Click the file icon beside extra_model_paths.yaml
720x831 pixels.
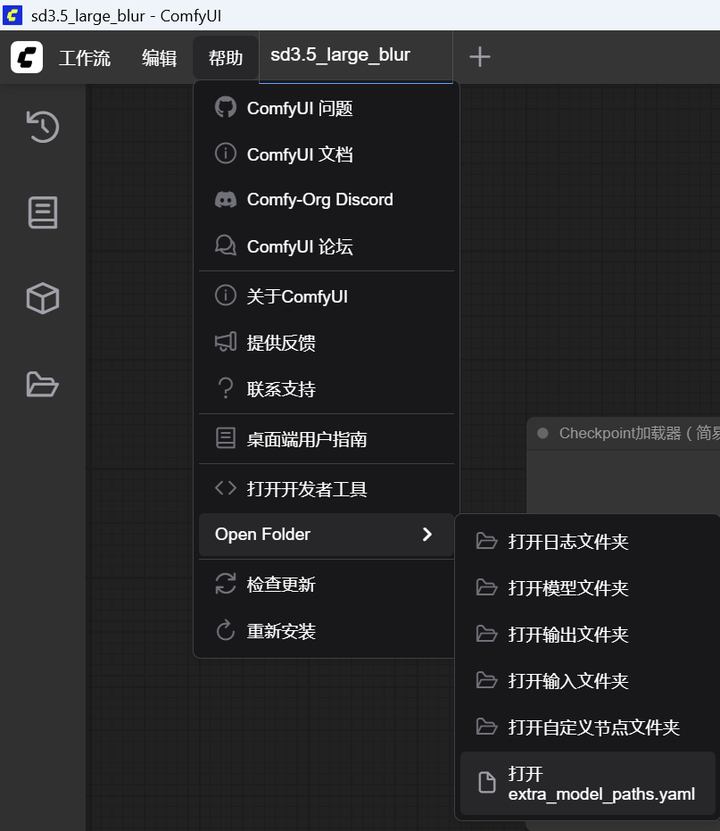click(487, 783)
